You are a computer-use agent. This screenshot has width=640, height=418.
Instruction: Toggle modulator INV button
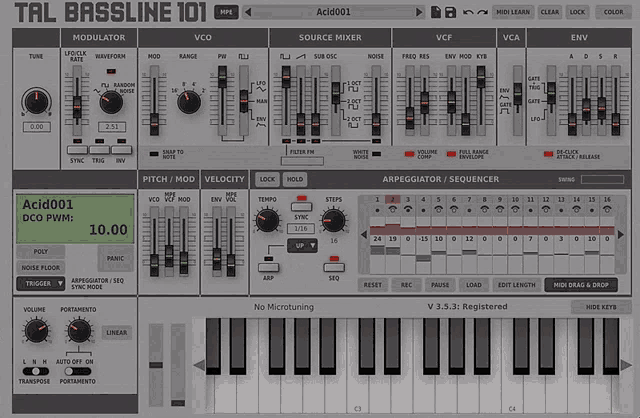(121, 150)
